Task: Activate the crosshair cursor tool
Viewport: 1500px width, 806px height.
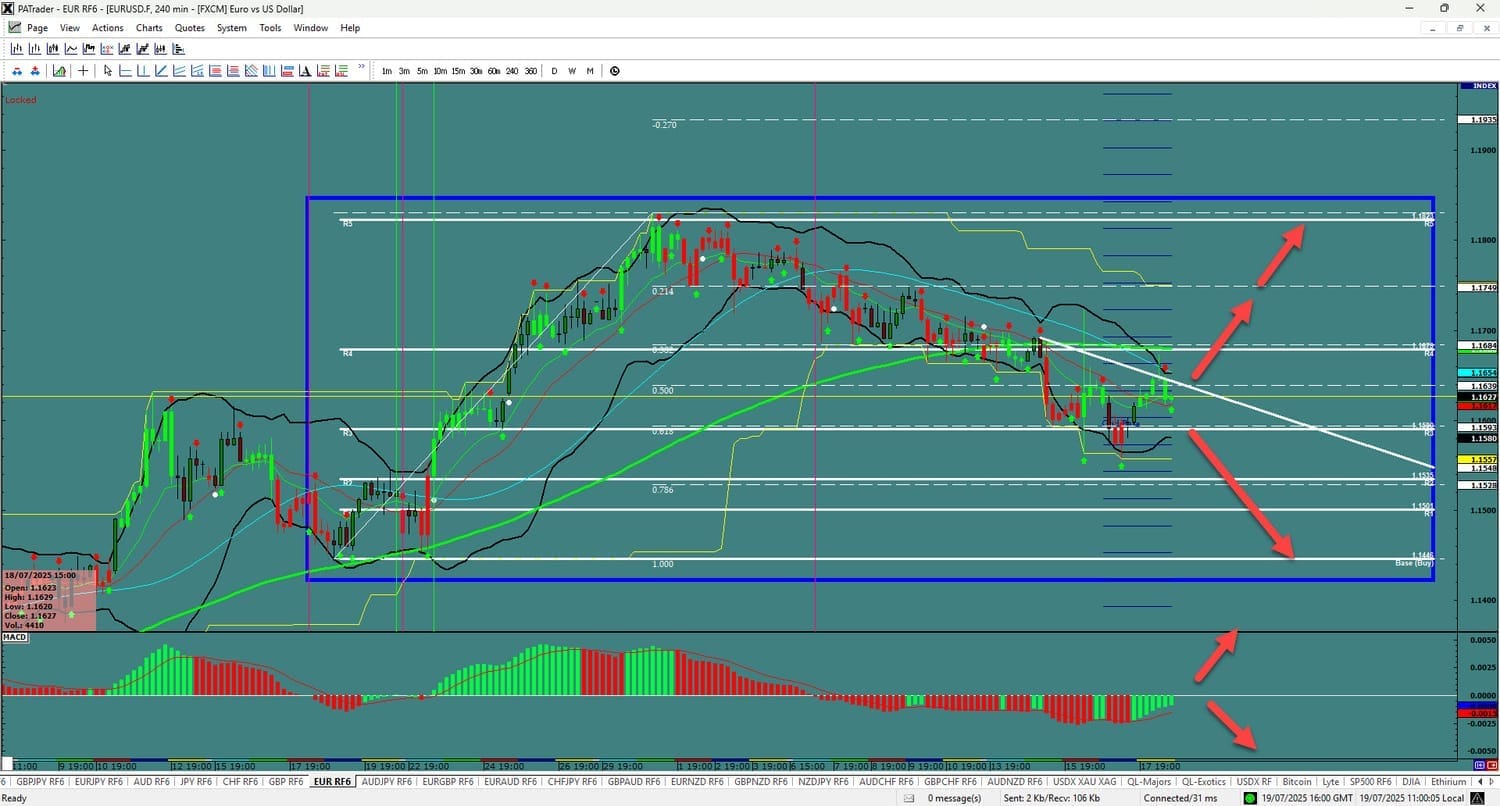Action: point(83,71)
